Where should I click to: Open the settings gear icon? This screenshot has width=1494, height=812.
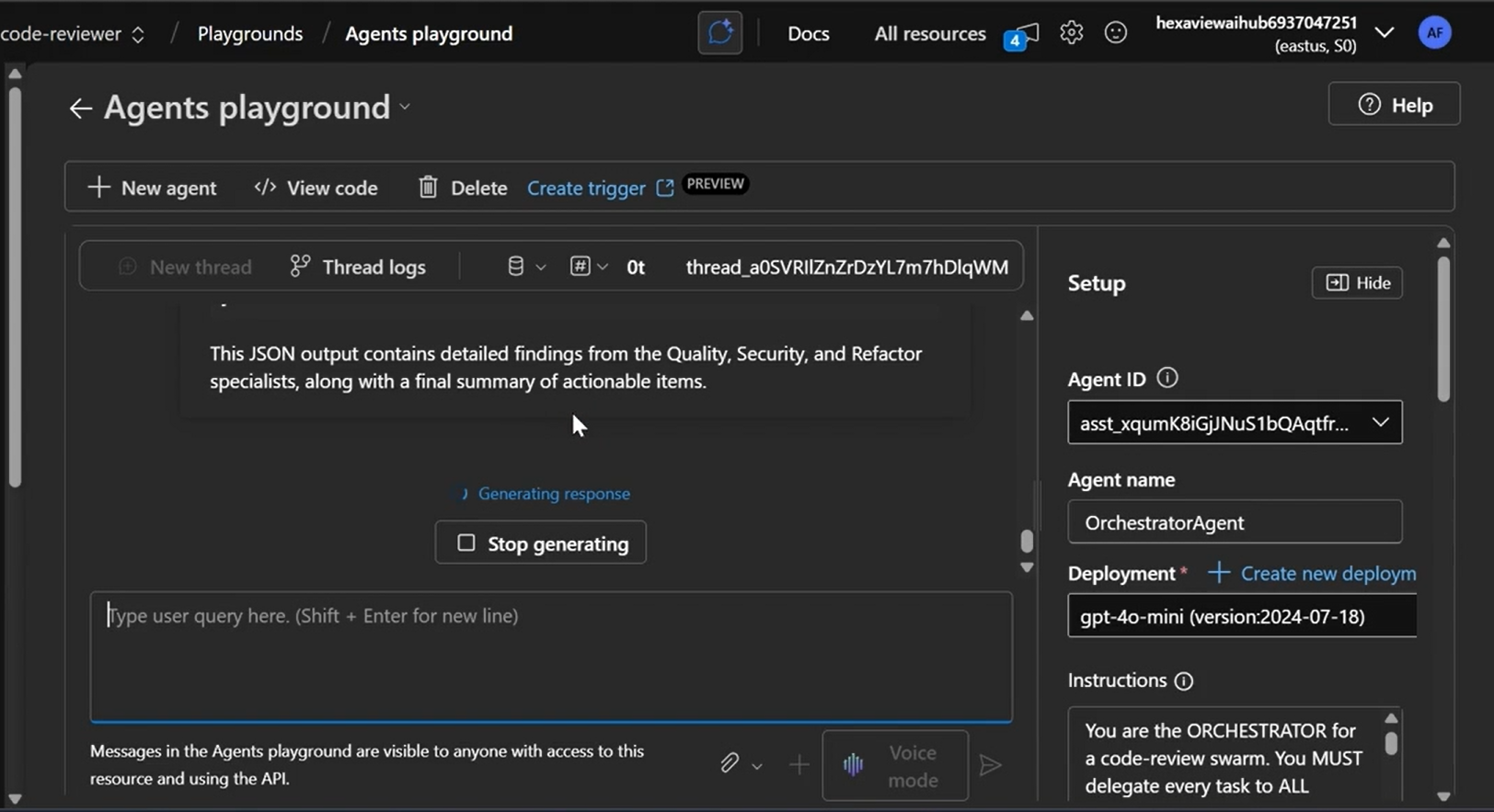point(1071,33)
